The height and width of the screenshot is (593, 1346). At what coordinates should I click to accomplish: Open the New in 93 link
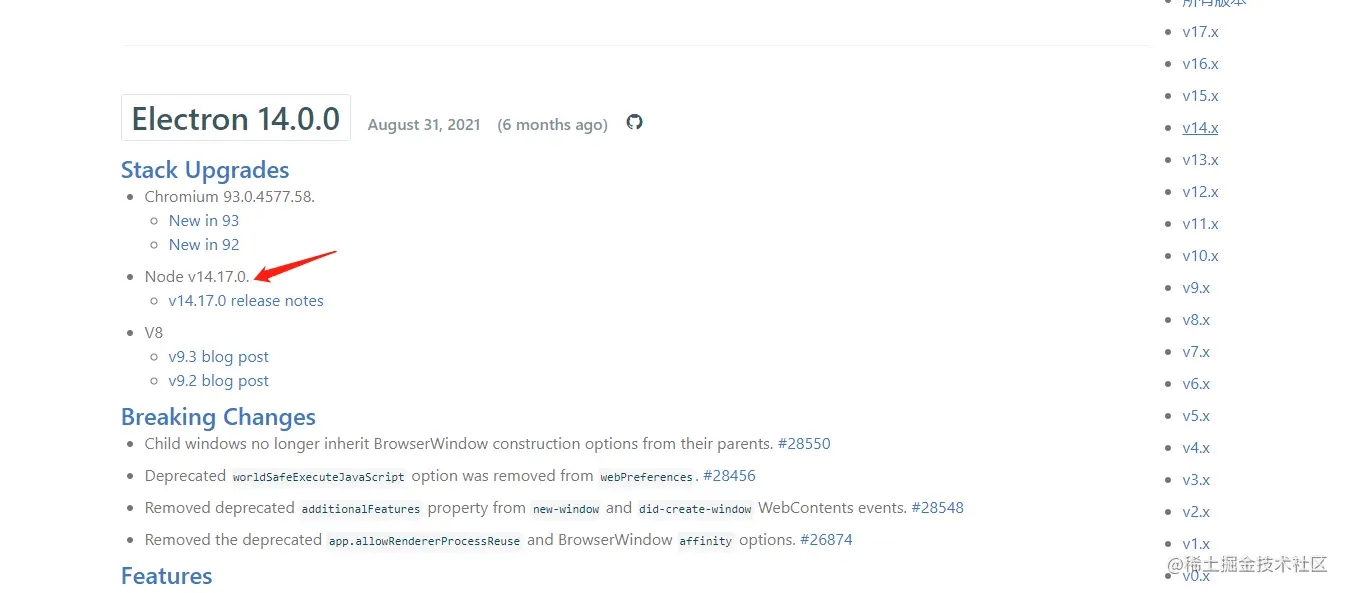point(204,220)
